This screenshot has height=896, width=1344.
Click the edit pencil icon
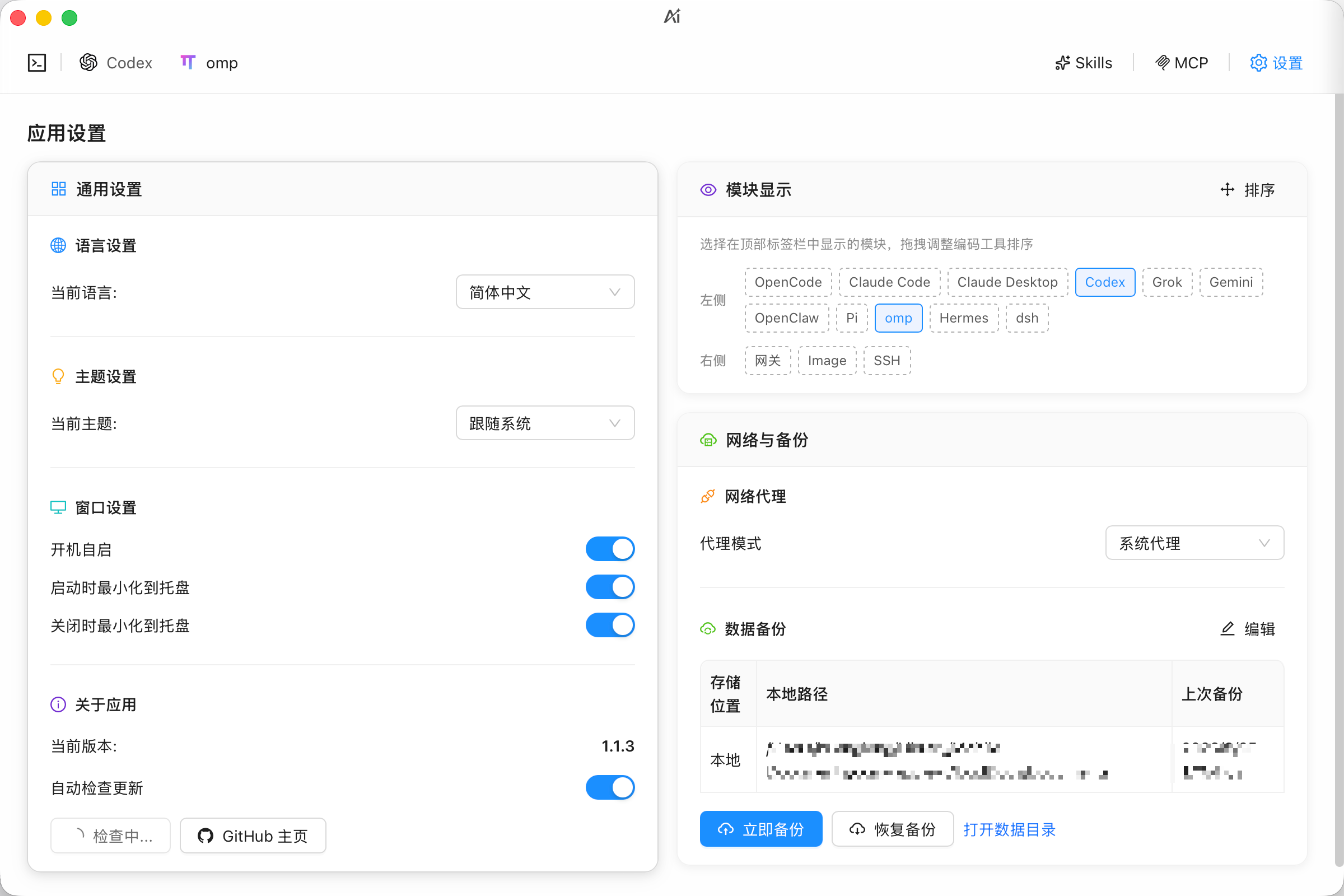point(1227,629)
